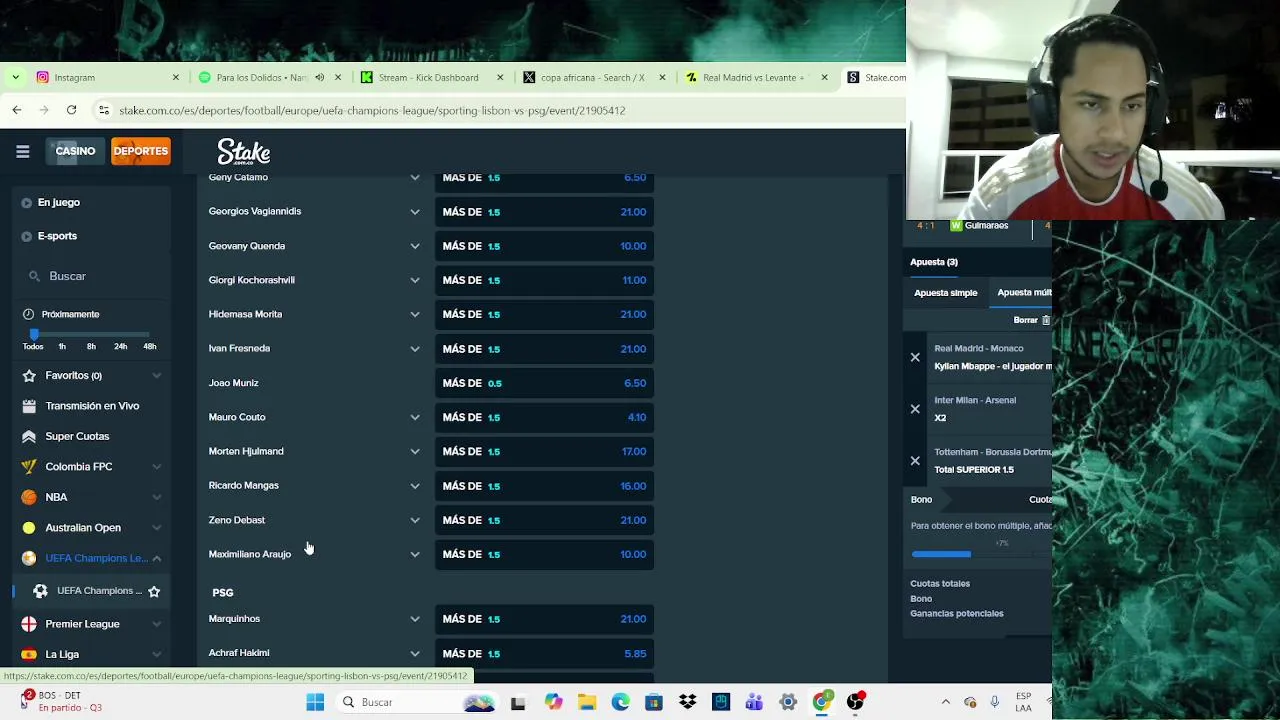The height and width of the screenshot is (720, 1280).
Task: Select the CASINO section button
Action: pyautogui.click(x=75, y=151)
